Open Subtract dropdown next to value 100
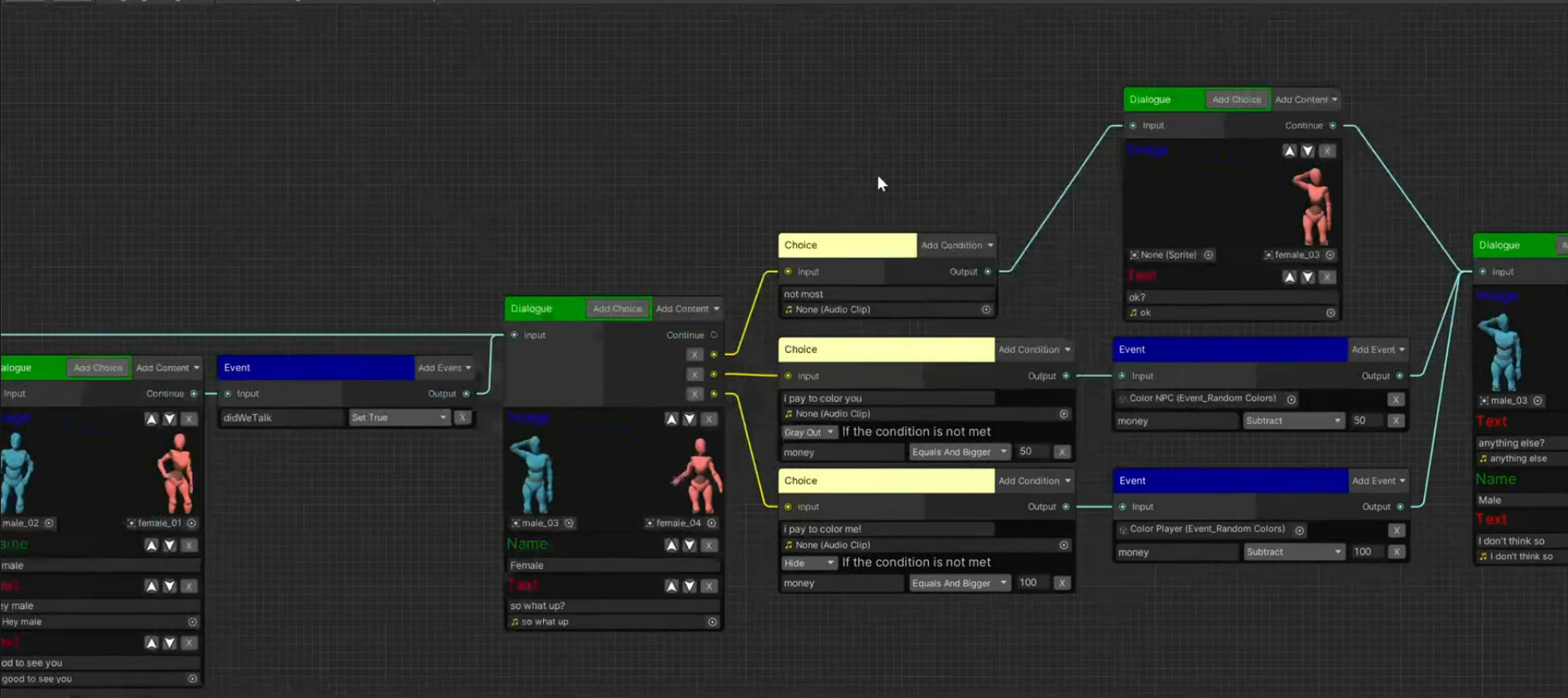The image size is (1568, 698). 1293,552
